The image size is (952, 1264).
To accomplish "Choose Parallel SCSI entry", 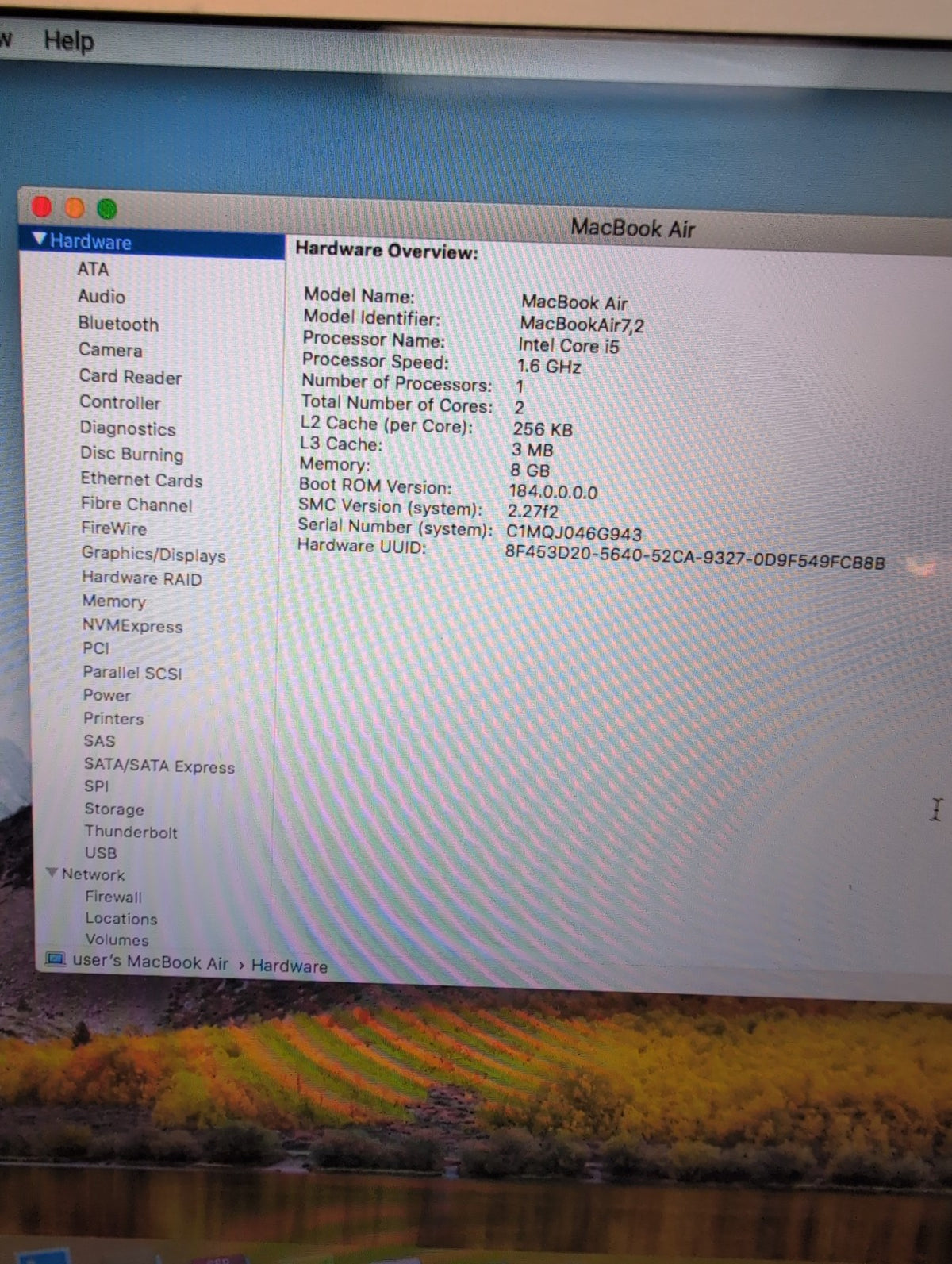I will (132, 672).
